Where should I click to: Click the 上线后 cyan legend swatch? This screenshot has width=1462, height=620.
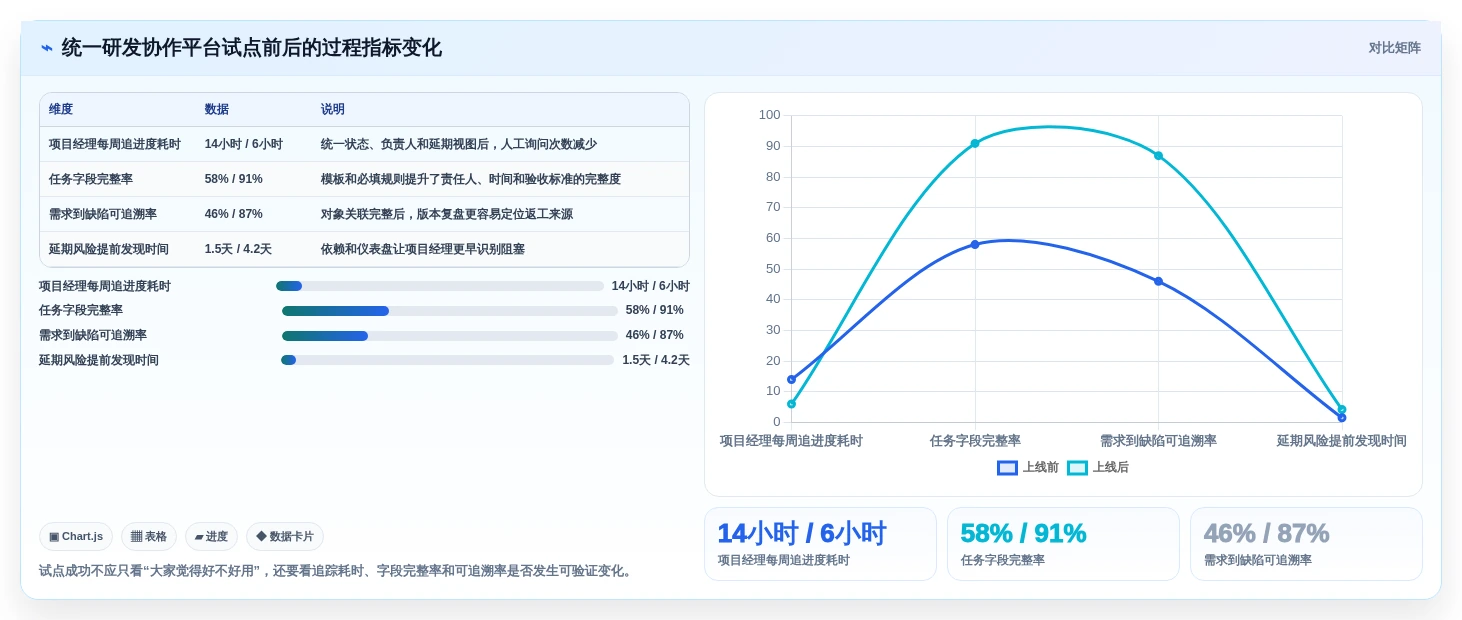[x=1077, y=468]
